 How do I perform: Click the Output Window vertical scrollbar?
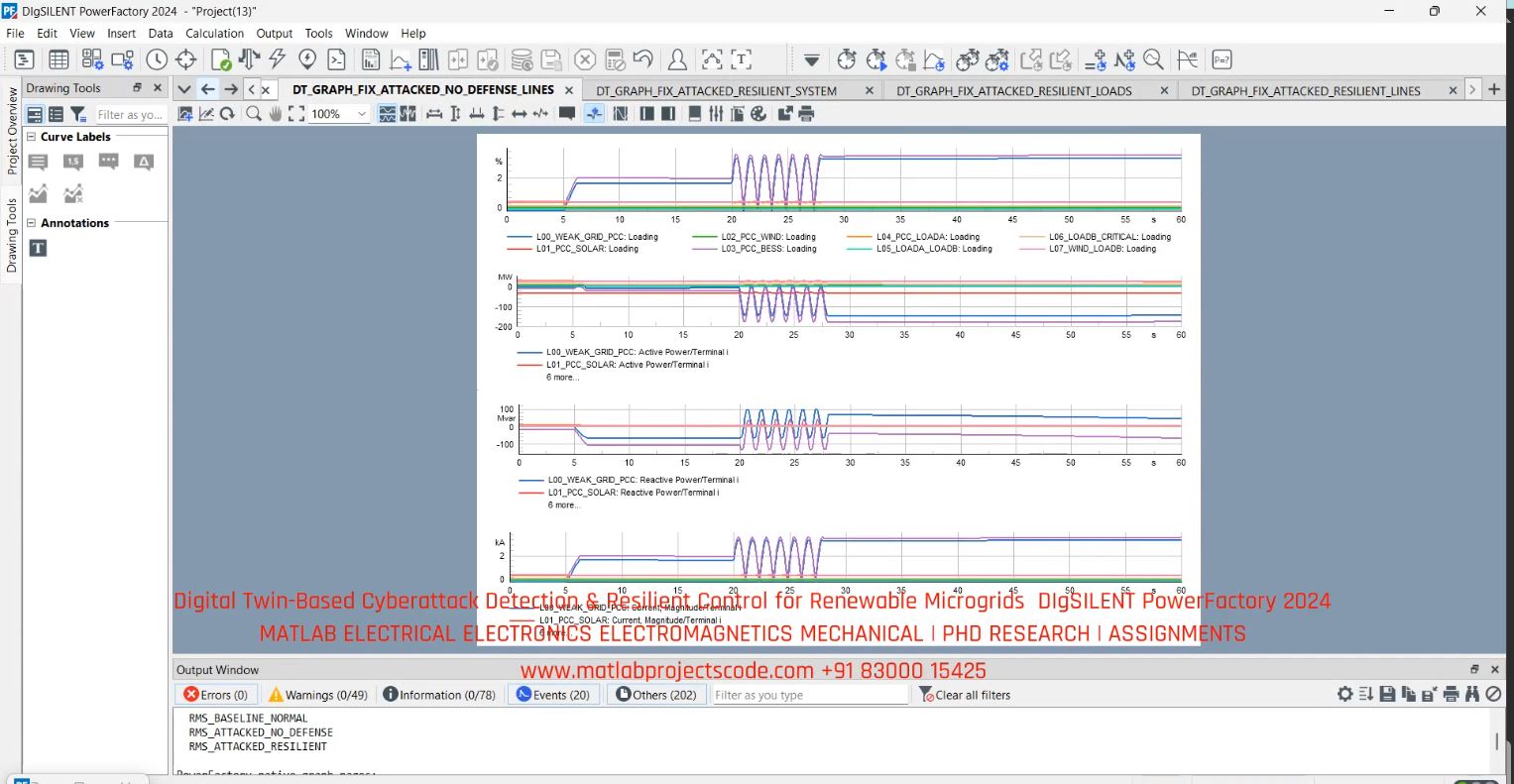[1497, 741]
